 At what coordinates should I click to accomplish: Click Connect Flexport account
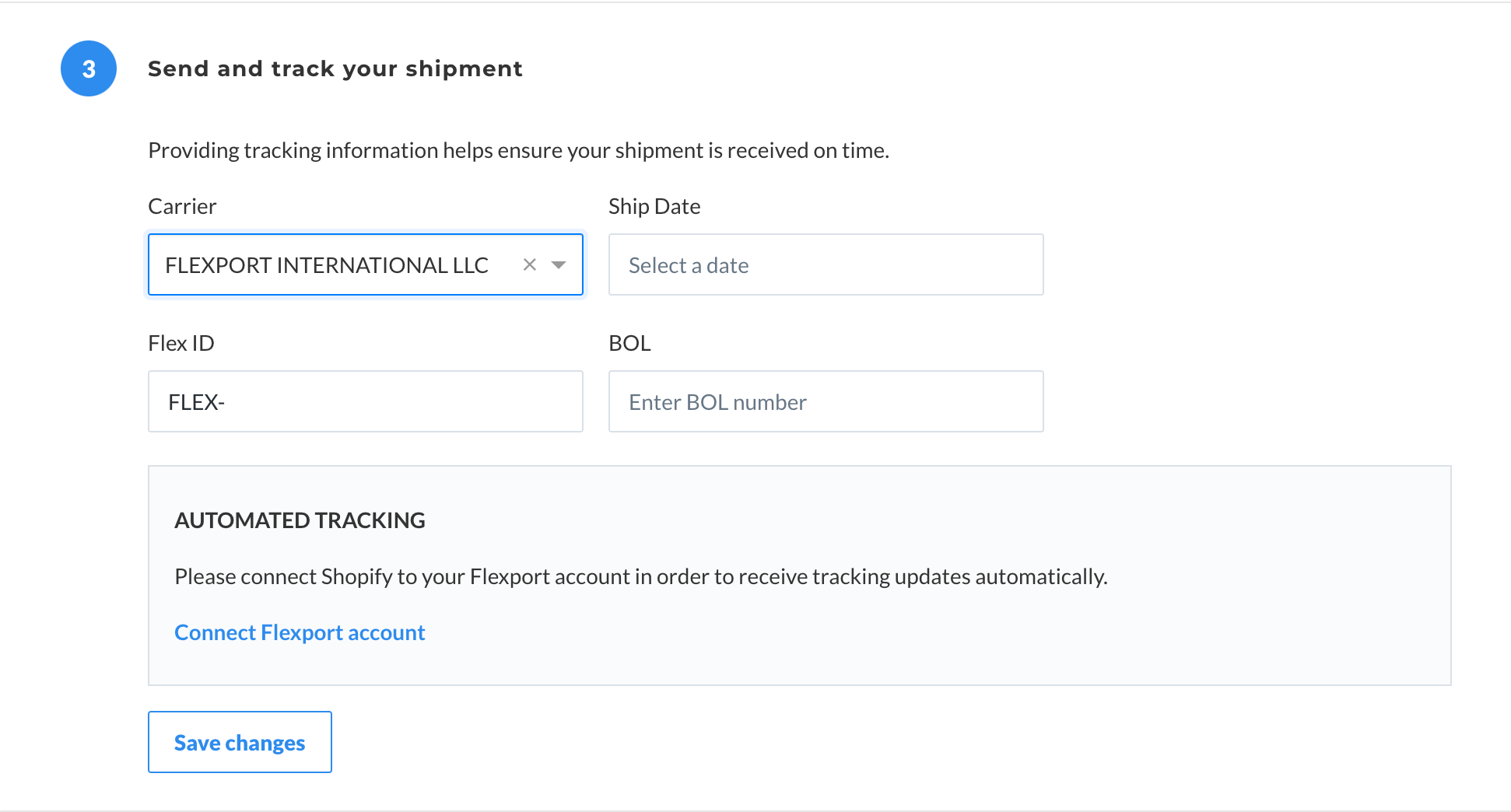[x=300, y=632]
